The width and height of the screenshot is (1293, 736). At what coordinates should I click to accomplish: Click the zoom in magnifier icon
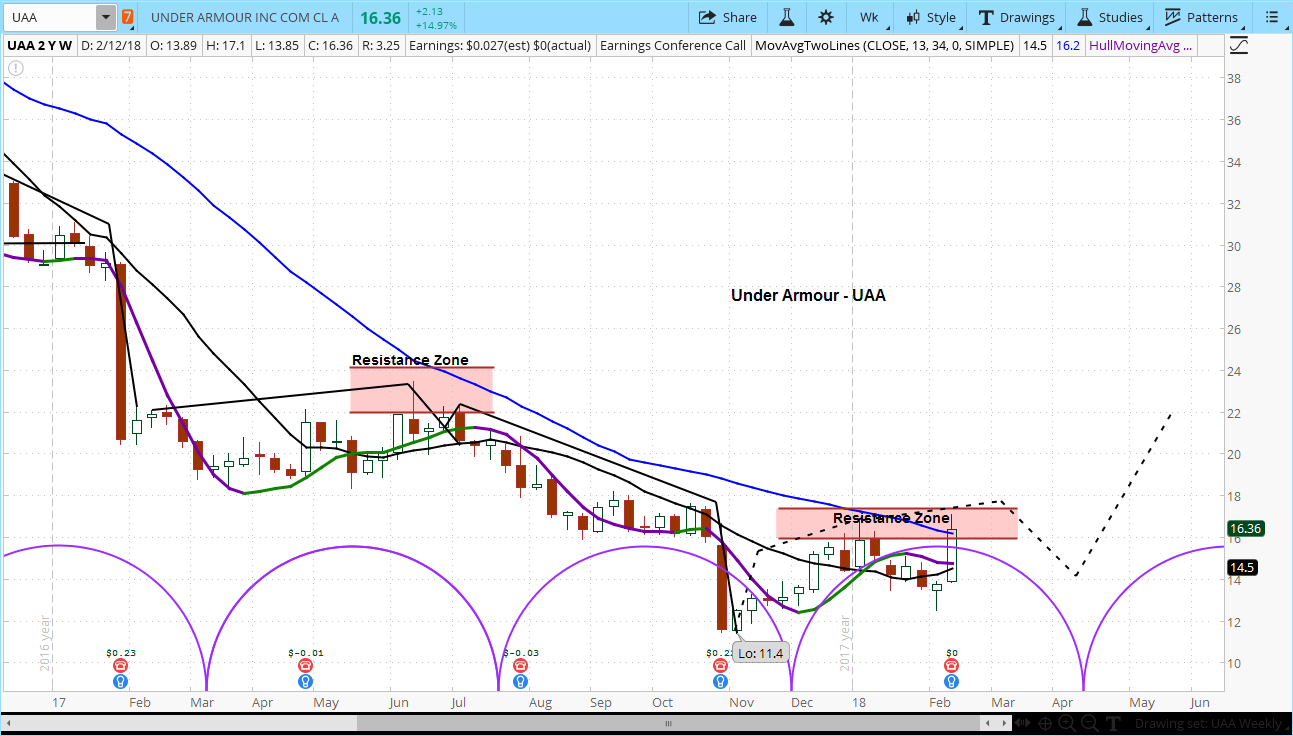1068,723
